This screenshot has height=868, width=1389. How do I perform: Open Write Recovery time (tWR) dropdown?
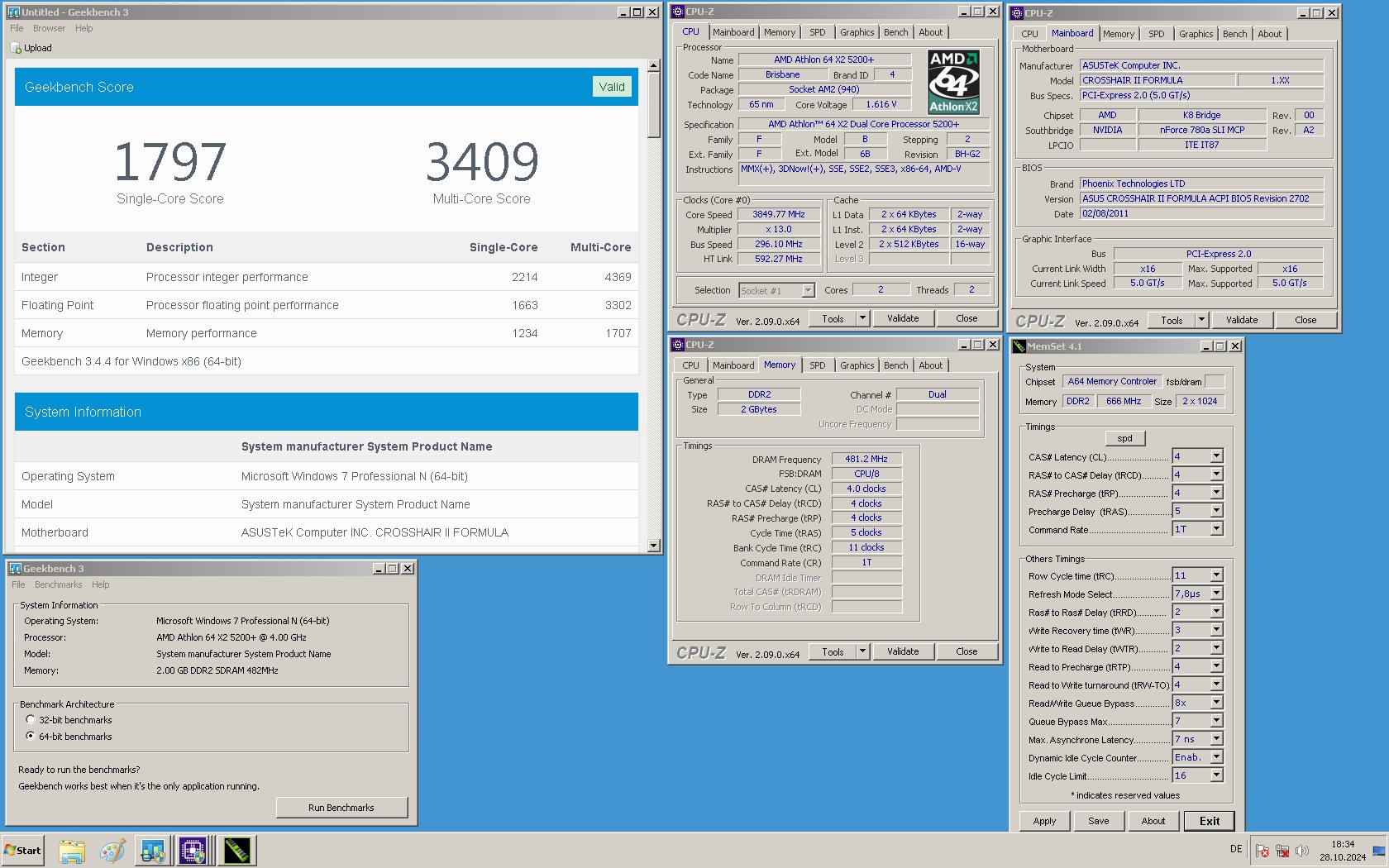point(1216,630)
